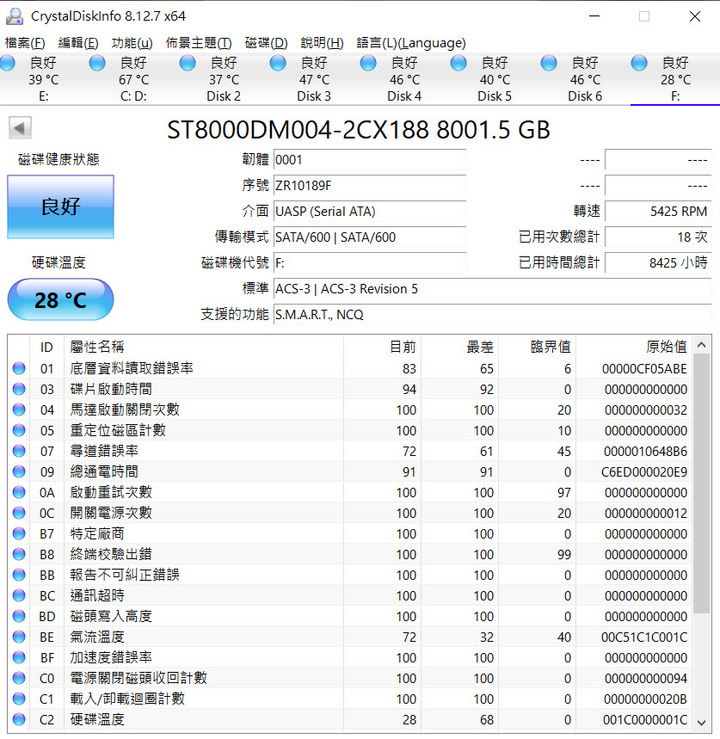
Task: Click the standard field ACS-3 | ACS-3 Revision 5
Action: coord(492,288)
